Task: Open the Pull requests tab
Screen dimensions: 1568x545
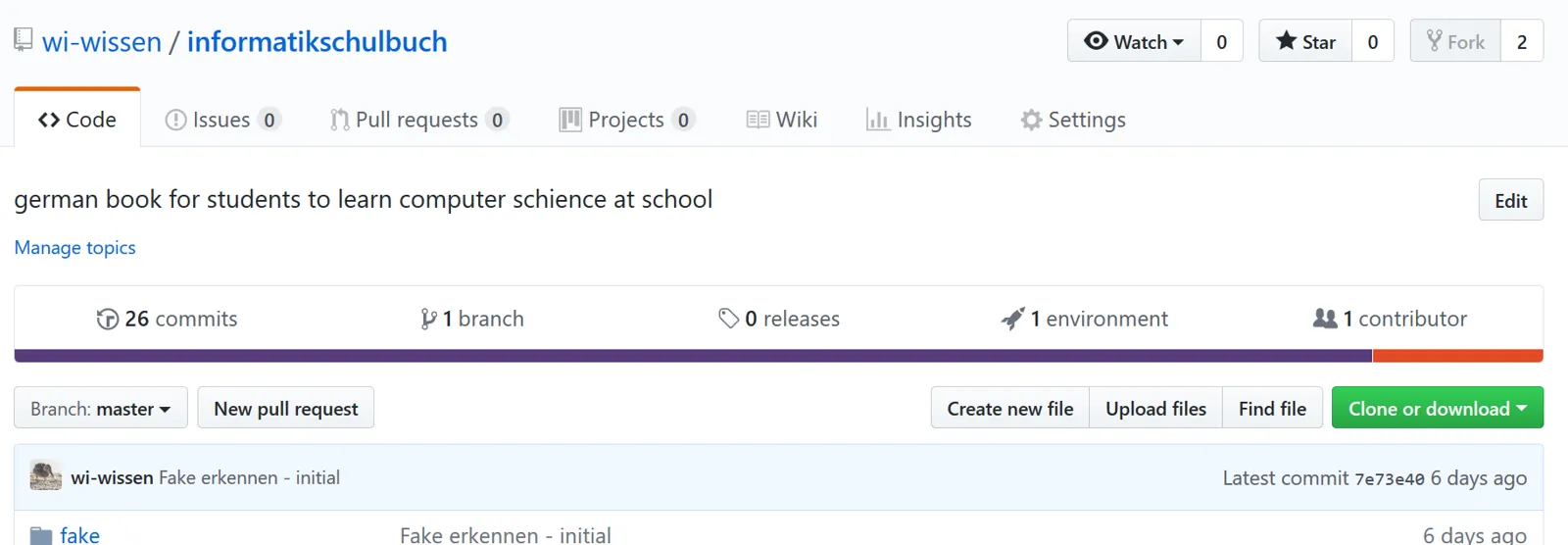Action: point(418,120)
